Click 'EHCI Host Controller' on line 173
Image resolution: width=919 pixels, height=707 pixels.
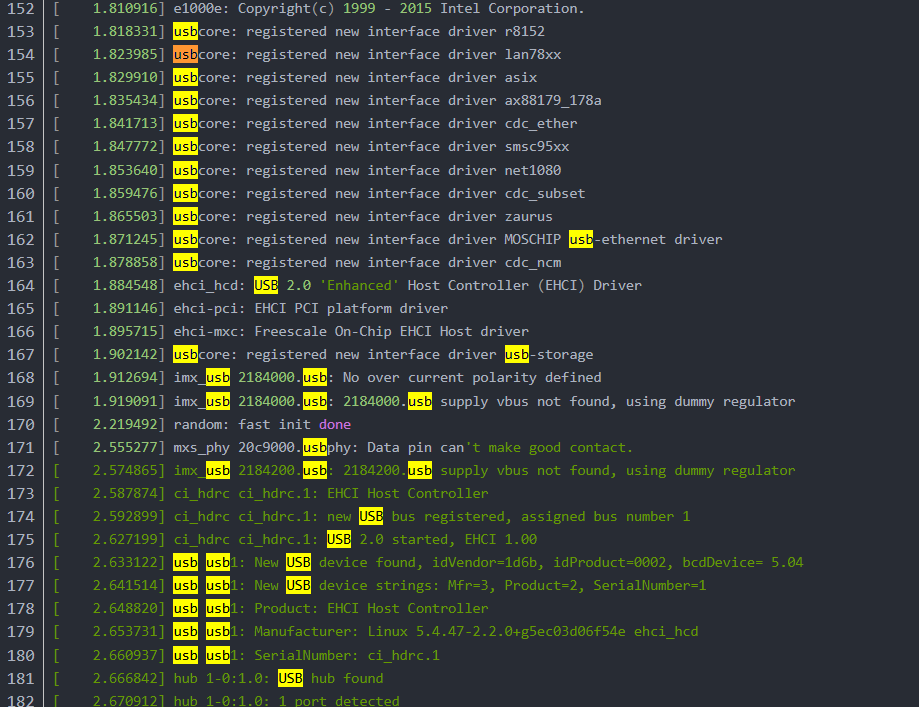(x=407, y=494)
